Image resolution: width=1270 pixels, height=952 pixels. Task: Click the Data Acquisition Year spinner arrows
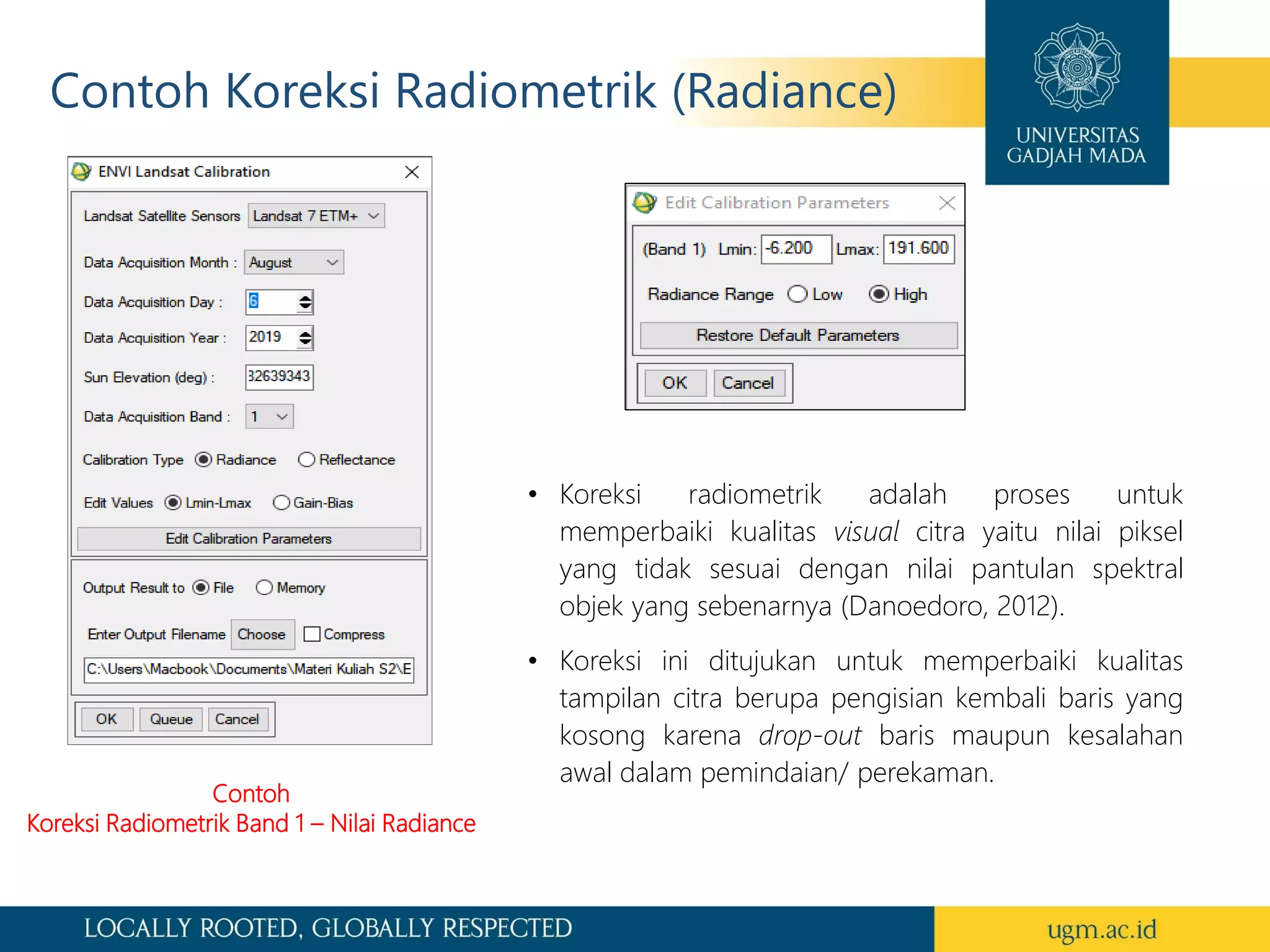click(x=305, y=338)
